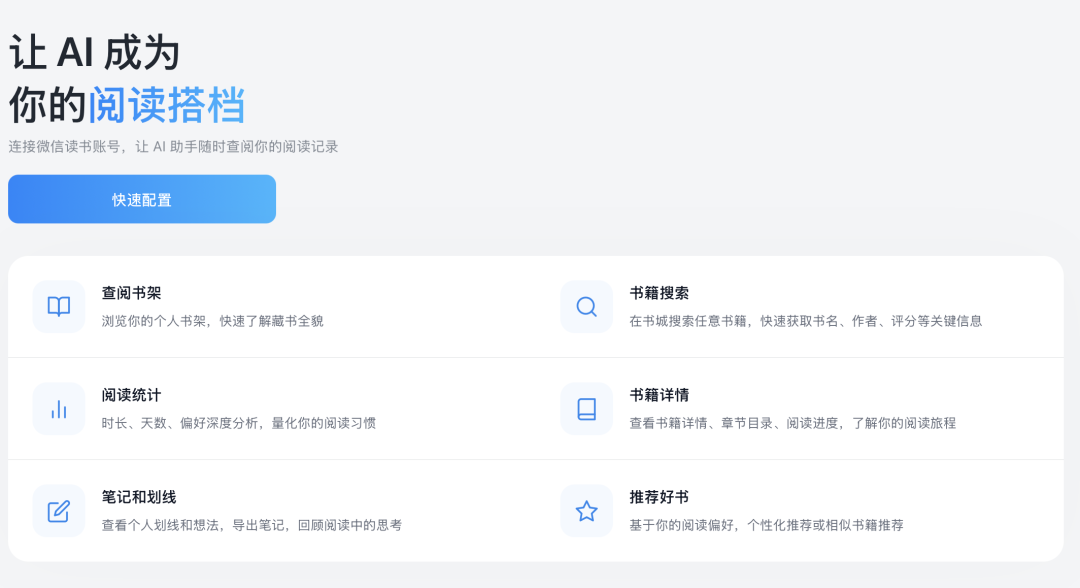
Task: Open the 书籍详情 feature title
Action: click(x=659, y=395)
